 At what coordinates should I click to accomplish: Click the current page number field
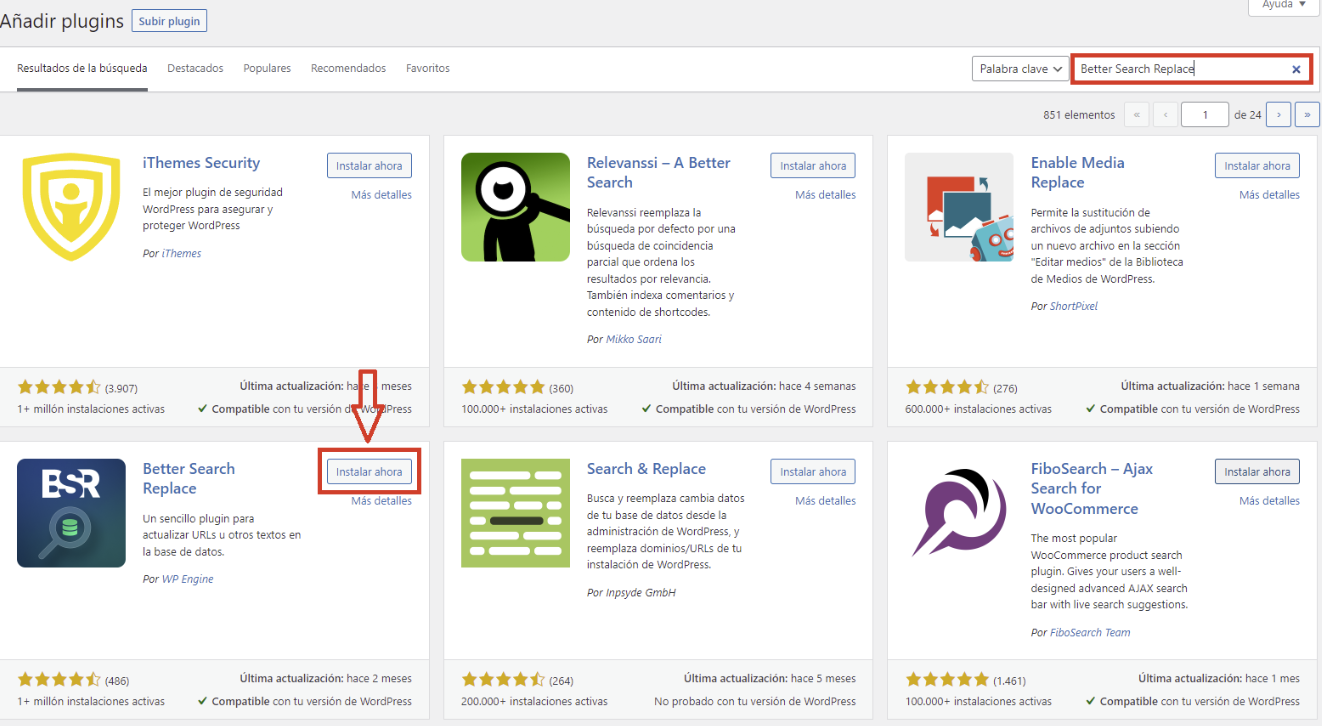point(1205,115)
